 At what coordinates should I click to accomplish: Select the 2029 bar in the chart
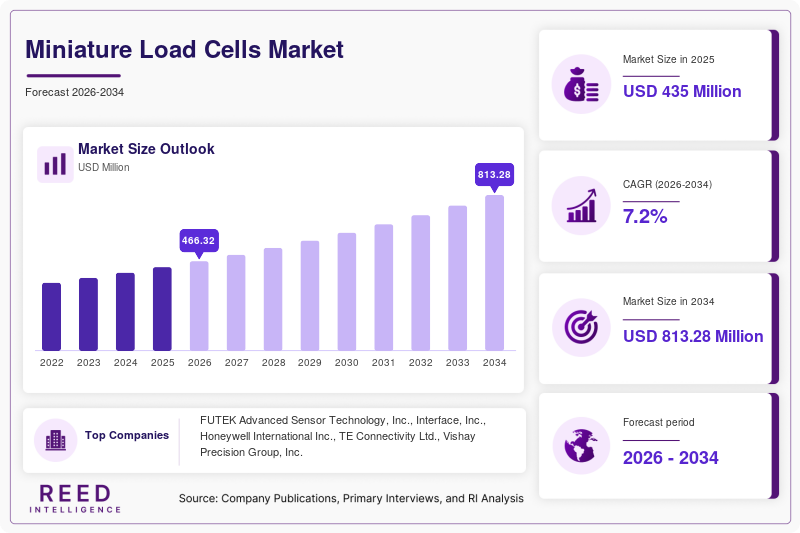(310, 295)
